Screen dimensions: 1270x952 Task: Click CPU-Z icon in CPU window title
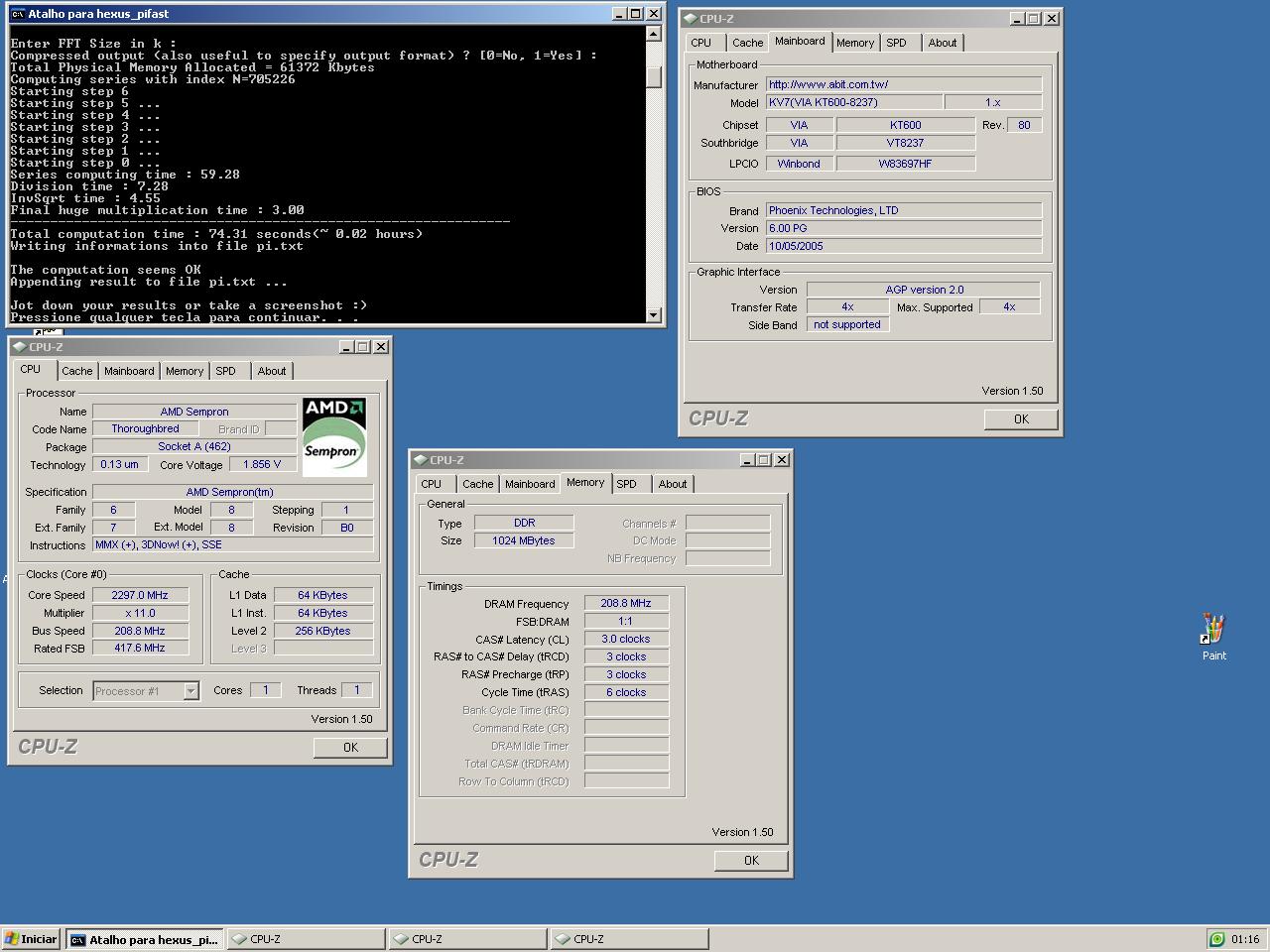(20, 347)
